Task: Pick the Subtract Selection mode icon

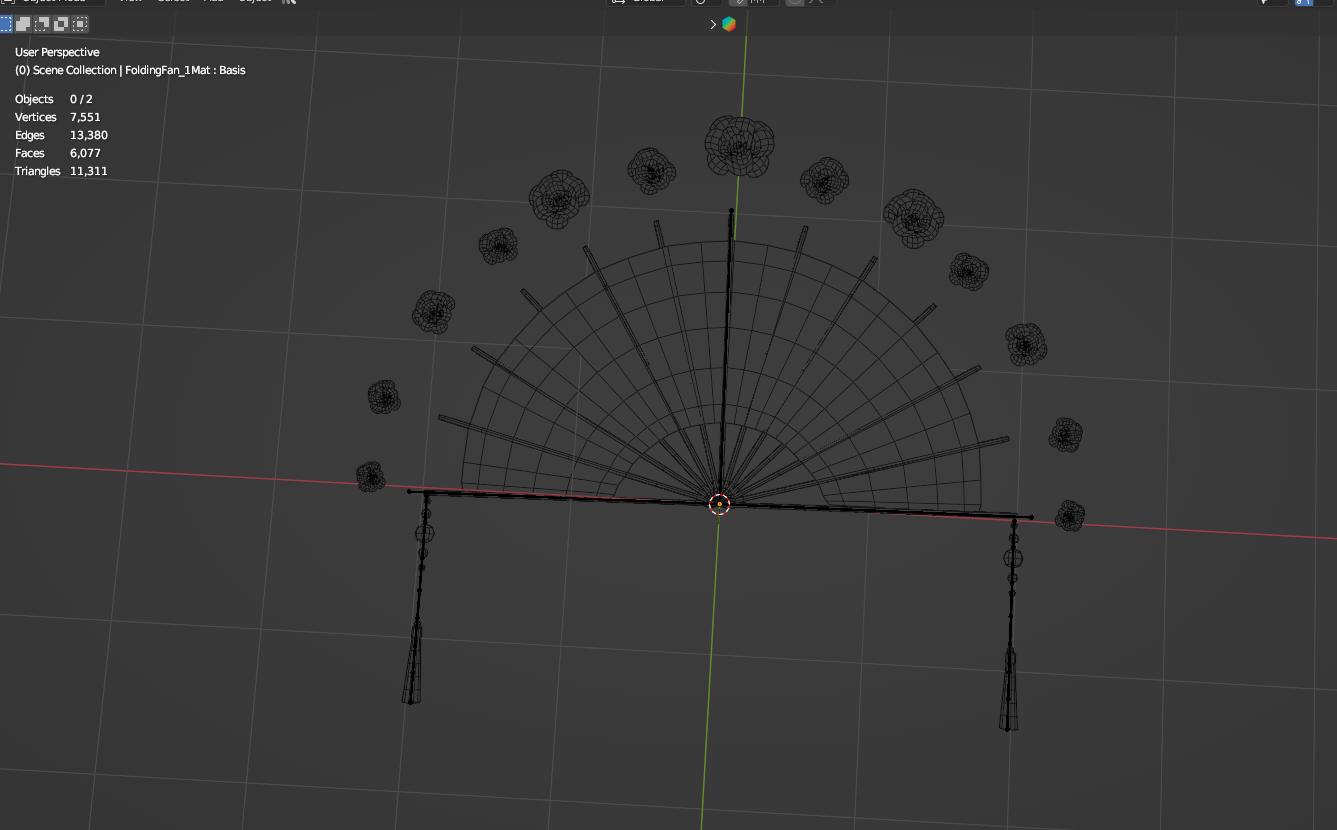Action: (42, 23)
